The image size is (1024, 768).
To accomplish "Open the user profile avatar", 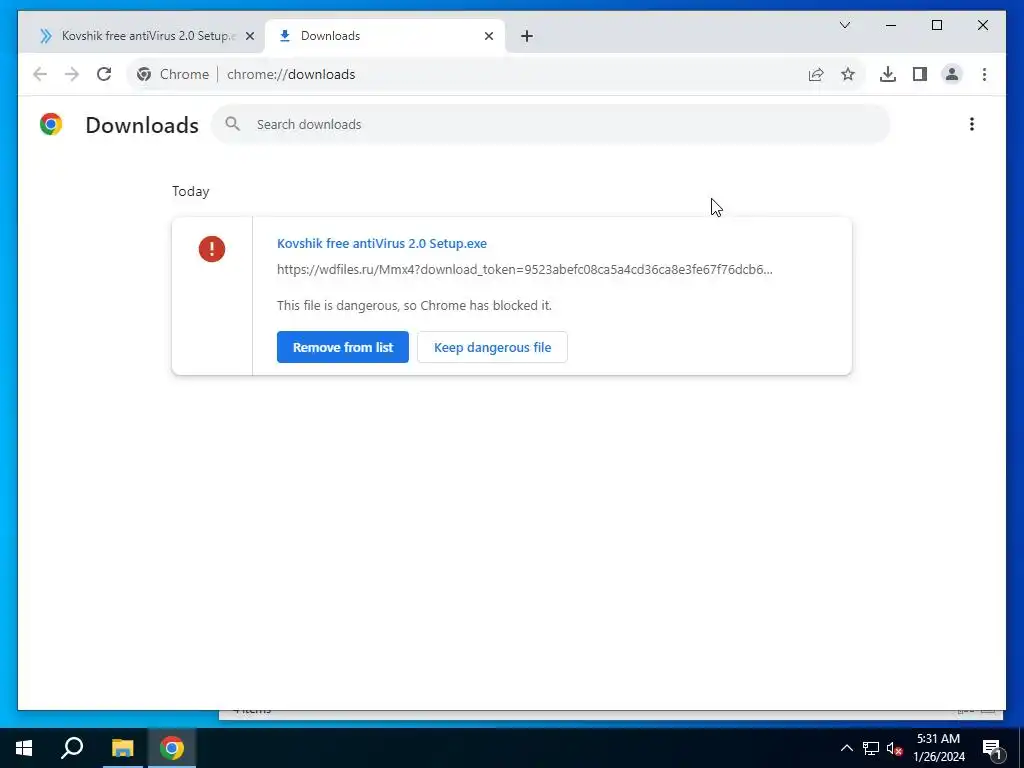I will click(x=952, y=74).
